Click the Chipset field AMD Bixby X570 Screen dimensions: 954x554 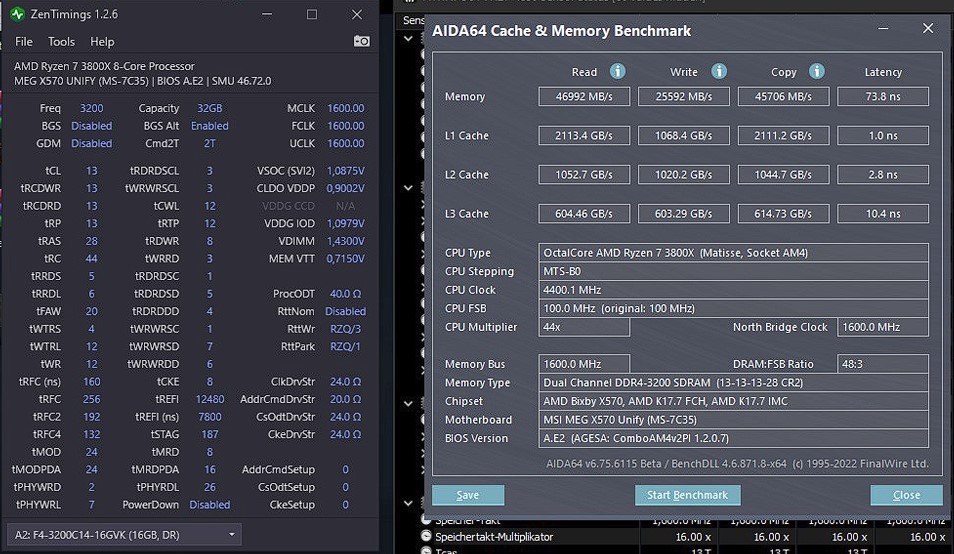coord(733,401)
